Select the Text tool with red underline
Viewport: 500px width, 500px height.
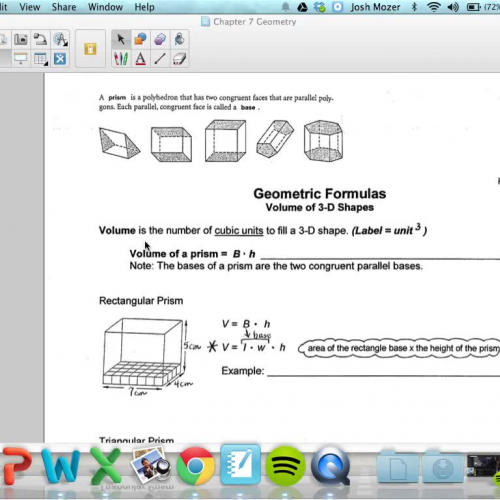[140, 59]
